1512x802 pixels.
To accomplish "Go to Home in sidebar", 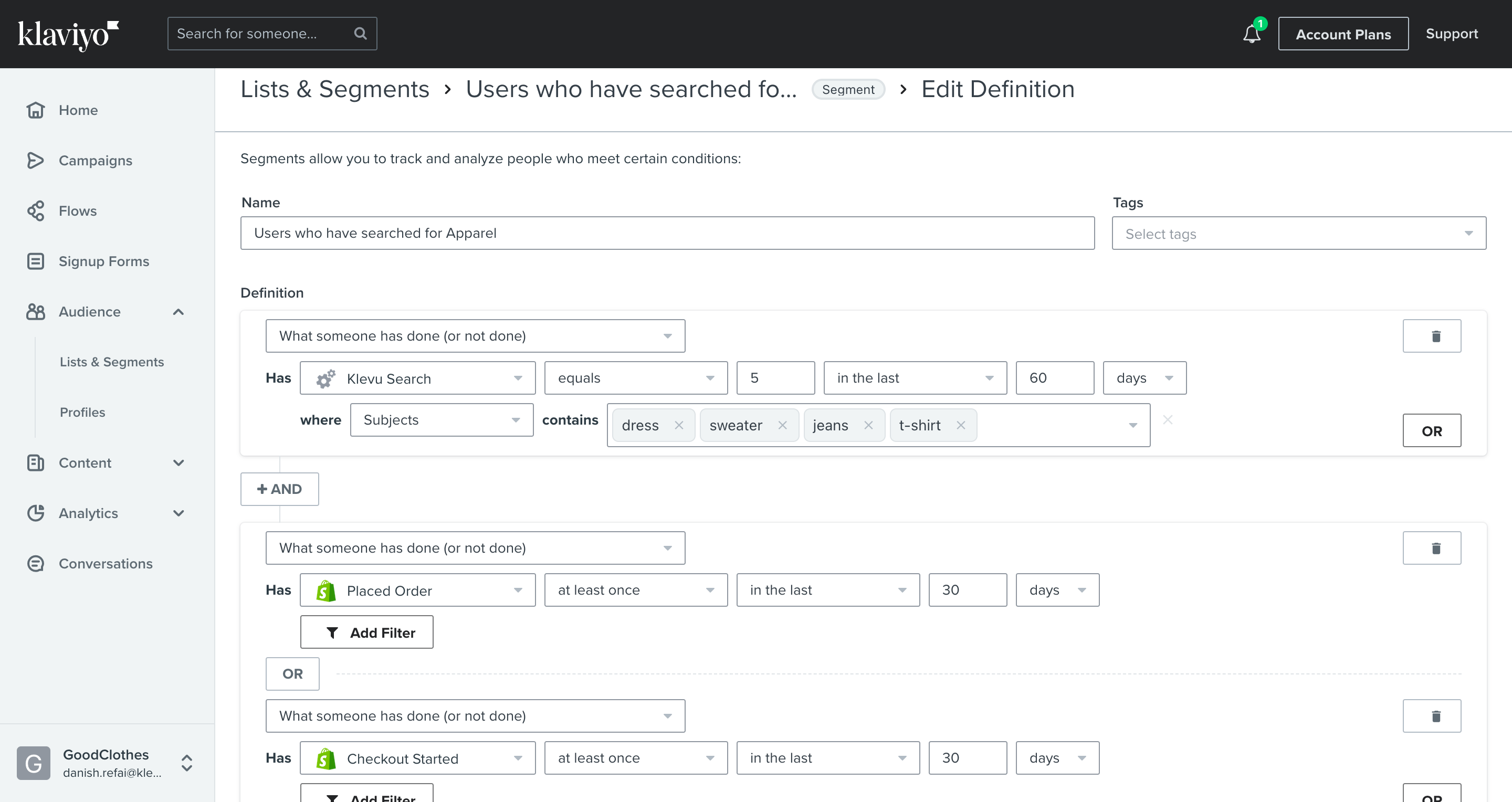I will (x=78, y=110).
